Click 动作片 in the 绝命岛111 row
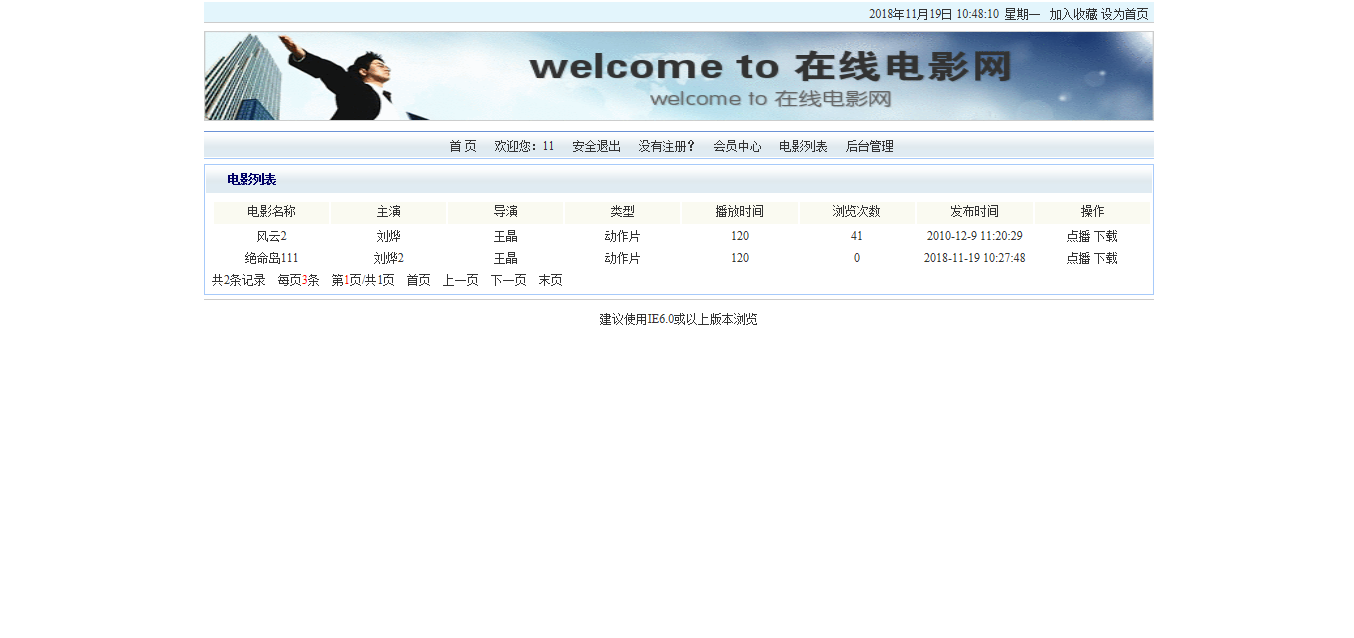Image resolution: width=1354 pixels, height=638 pixels. (623, 258)
